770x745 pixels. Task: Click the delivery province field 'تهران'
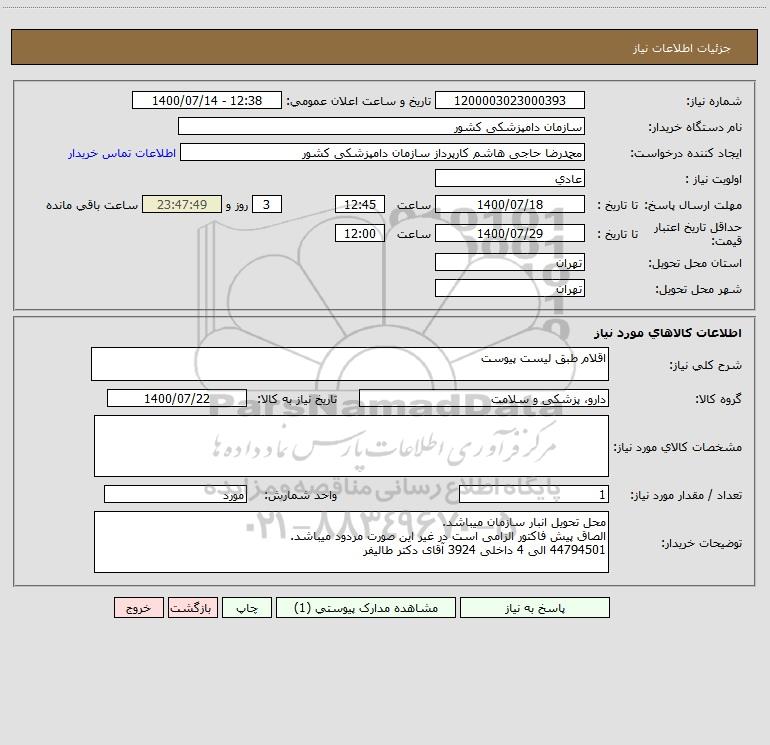tap(510, 262)
